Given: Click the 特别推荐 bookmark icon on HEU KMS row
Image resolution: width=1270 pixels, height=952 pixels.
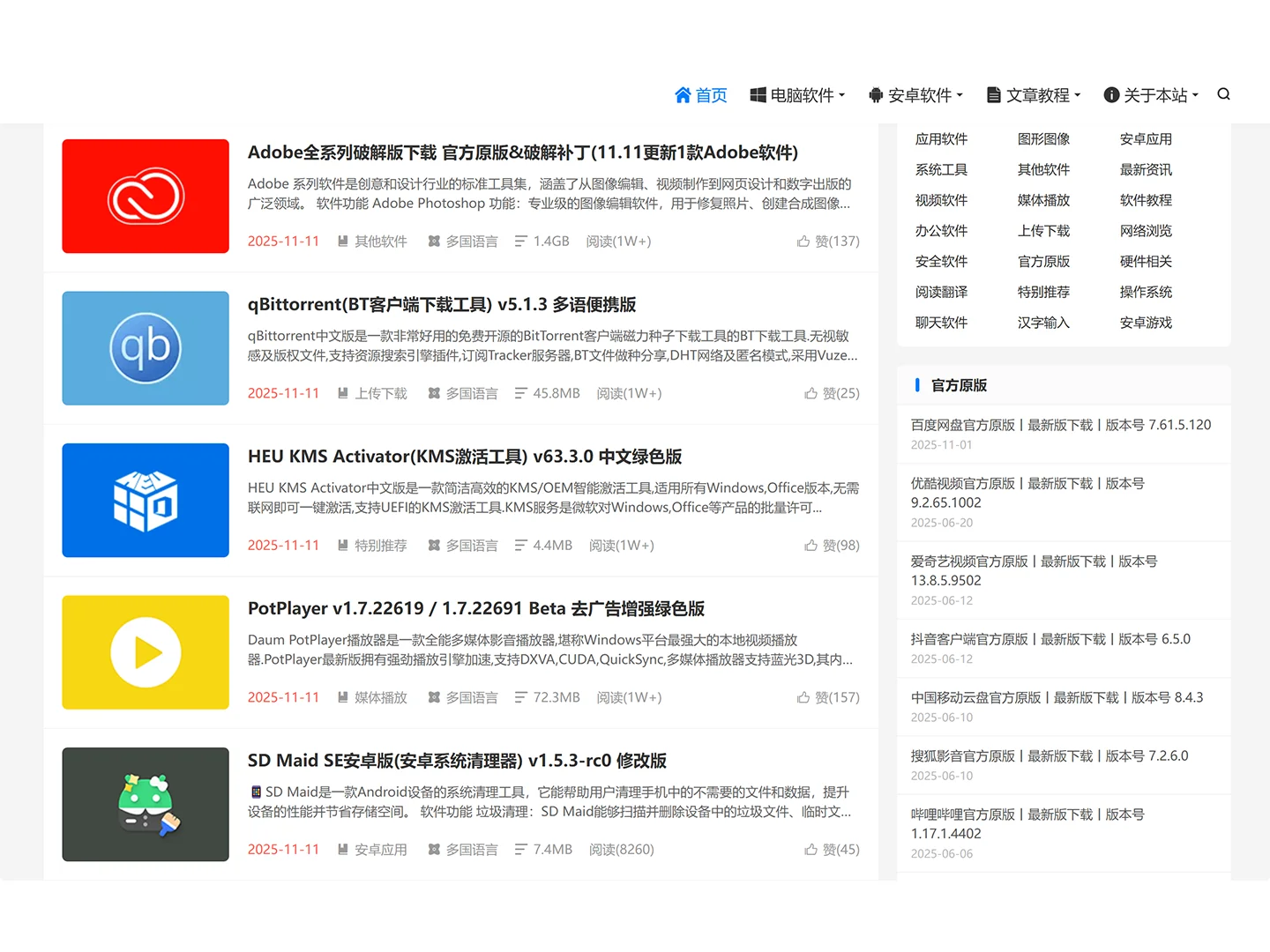Looking at the screenshot, I should pos(343,545).
